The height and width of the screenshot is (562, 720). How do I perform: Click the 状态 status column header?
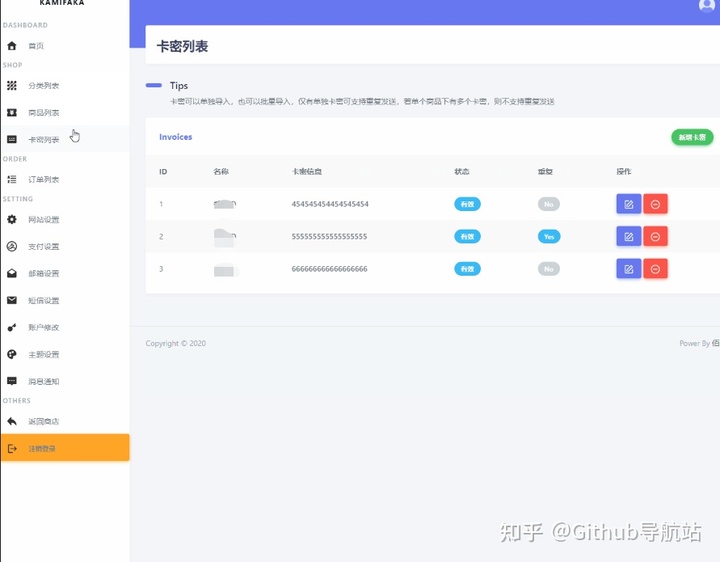click(x=462, y=172)
